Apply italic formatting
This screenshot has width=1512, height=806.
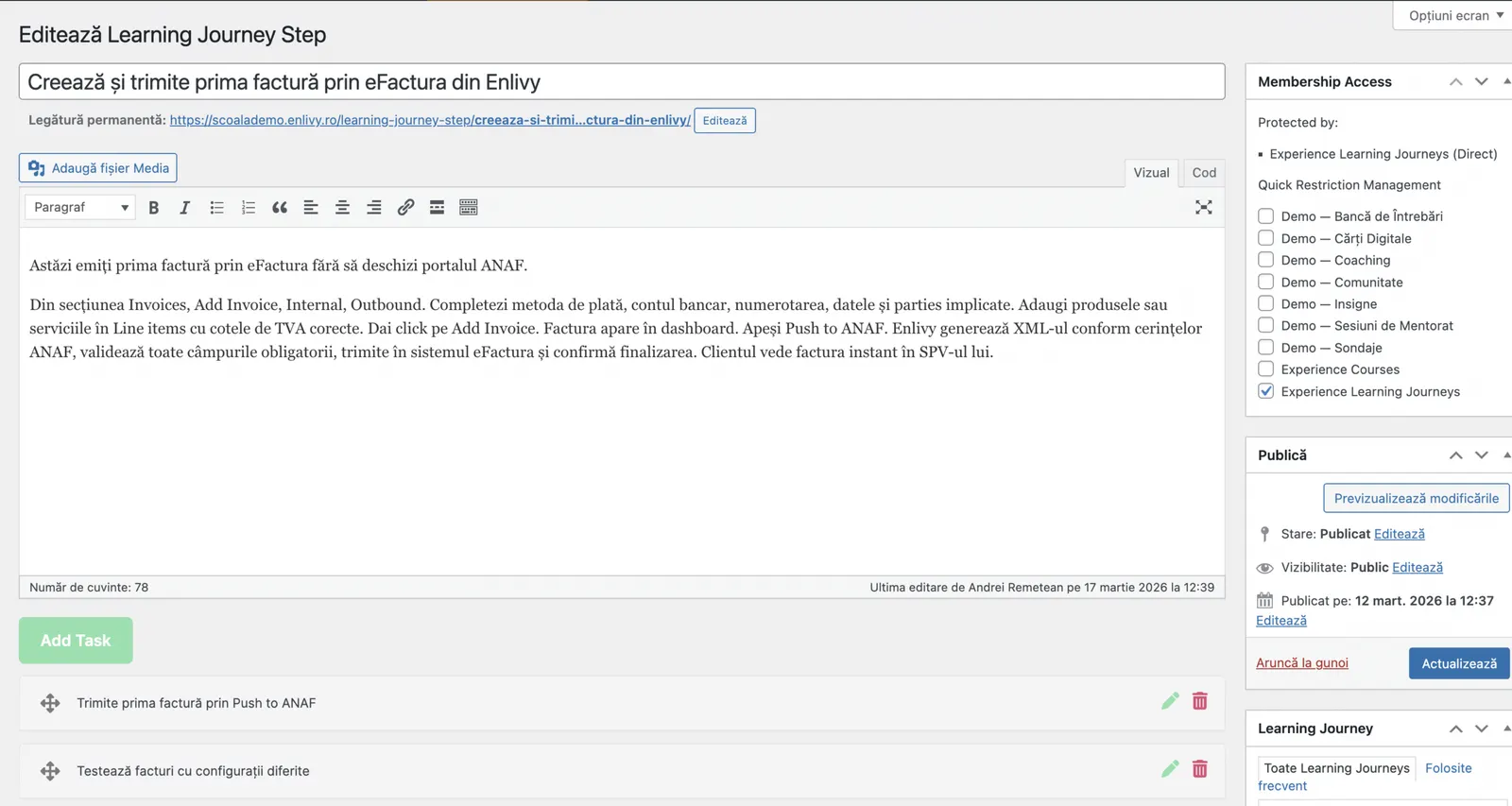click(x=185, y=208)
